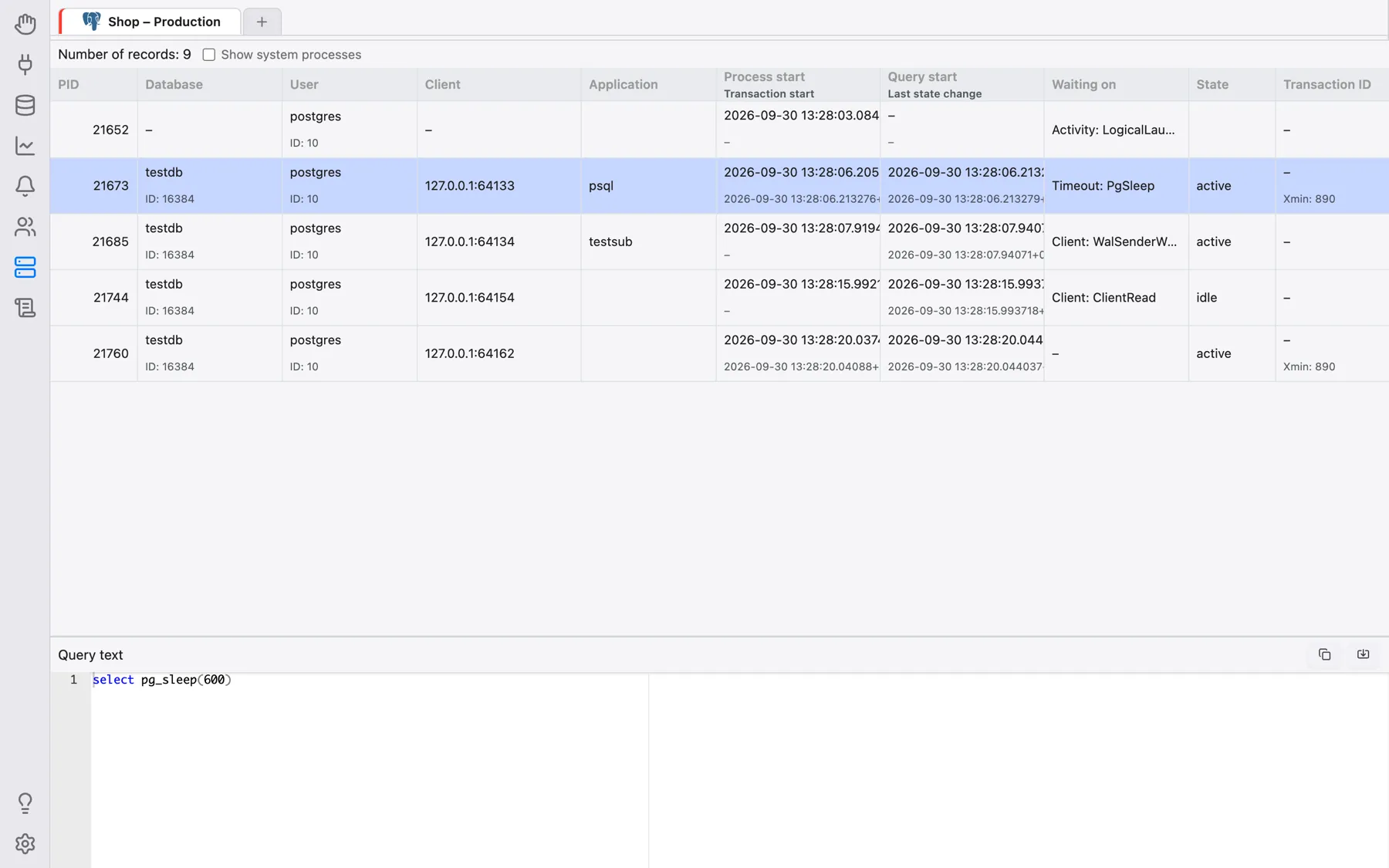Select the process row with PID 21673
The image size is (1389, 868).
[719, 186]
